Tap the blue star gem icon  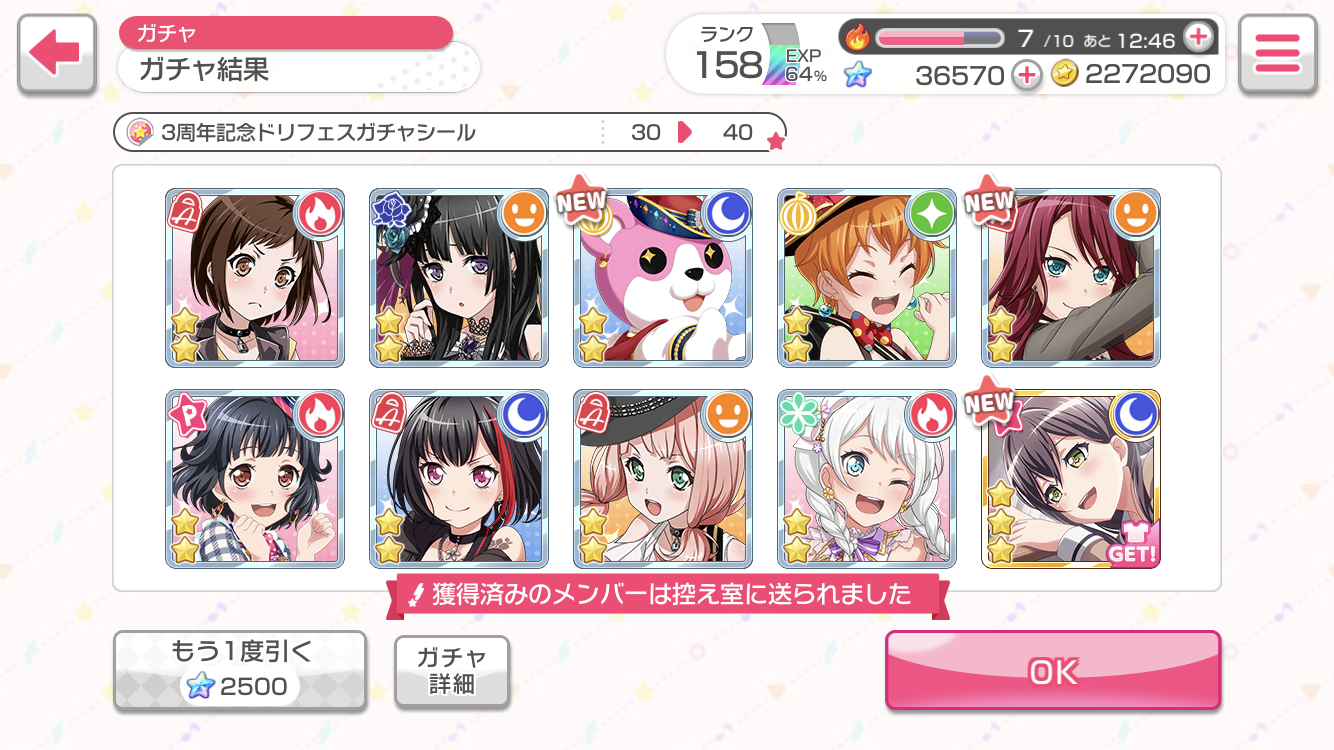pos(857,74)
